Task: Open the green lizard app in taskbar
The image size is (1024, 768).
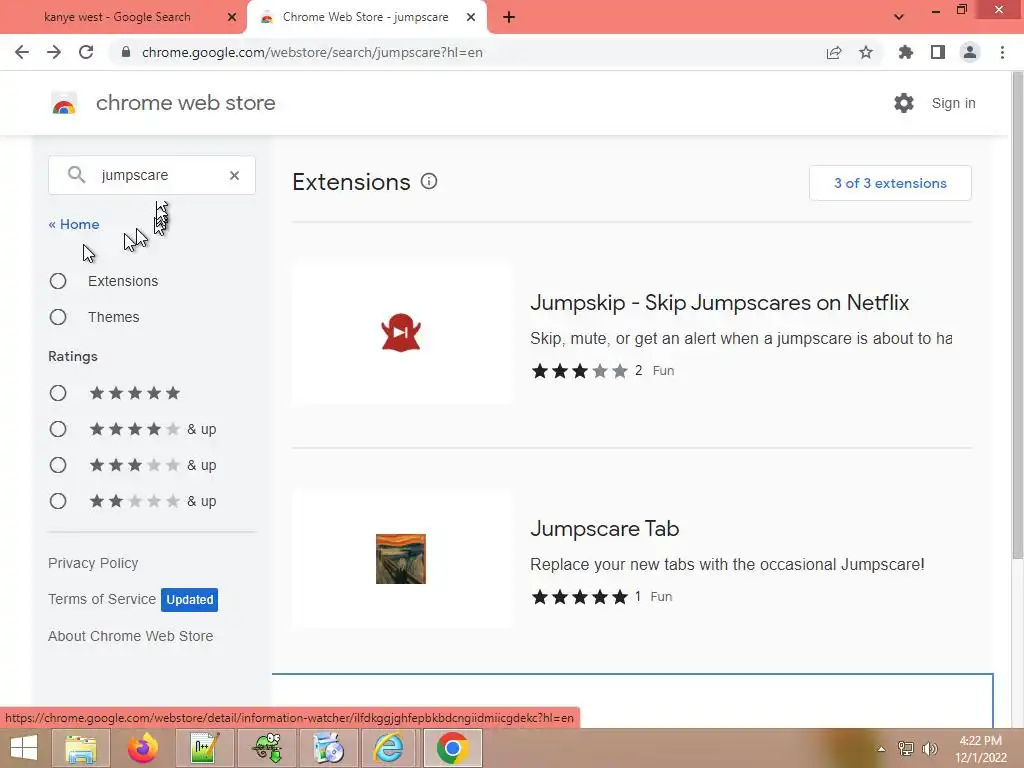Action: click(x=267, y=748)
